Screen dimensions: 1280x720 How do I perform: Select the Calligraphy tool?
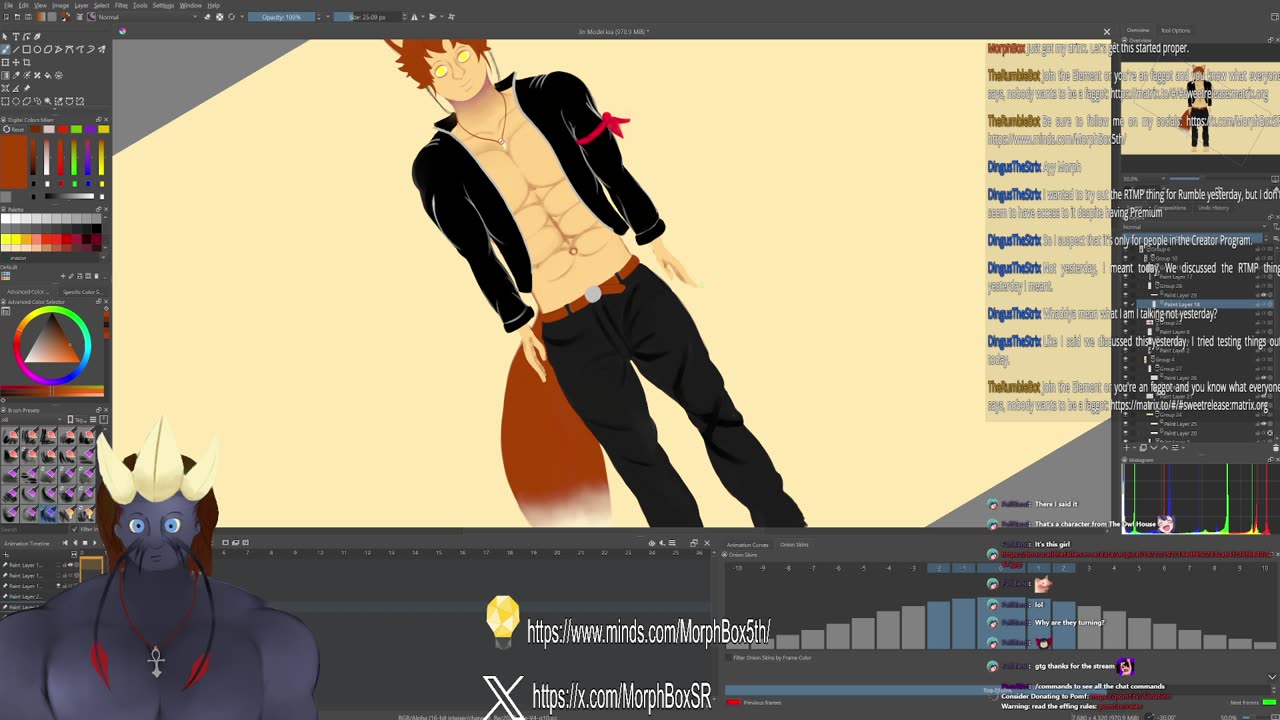click(x=37, y=37)
